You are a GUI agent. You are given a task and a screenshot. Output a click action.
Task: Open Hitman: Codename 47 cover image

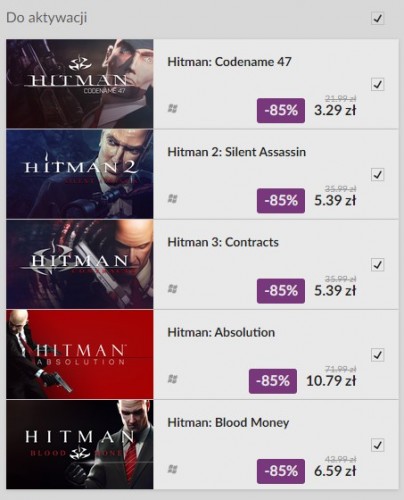(80, 84)
